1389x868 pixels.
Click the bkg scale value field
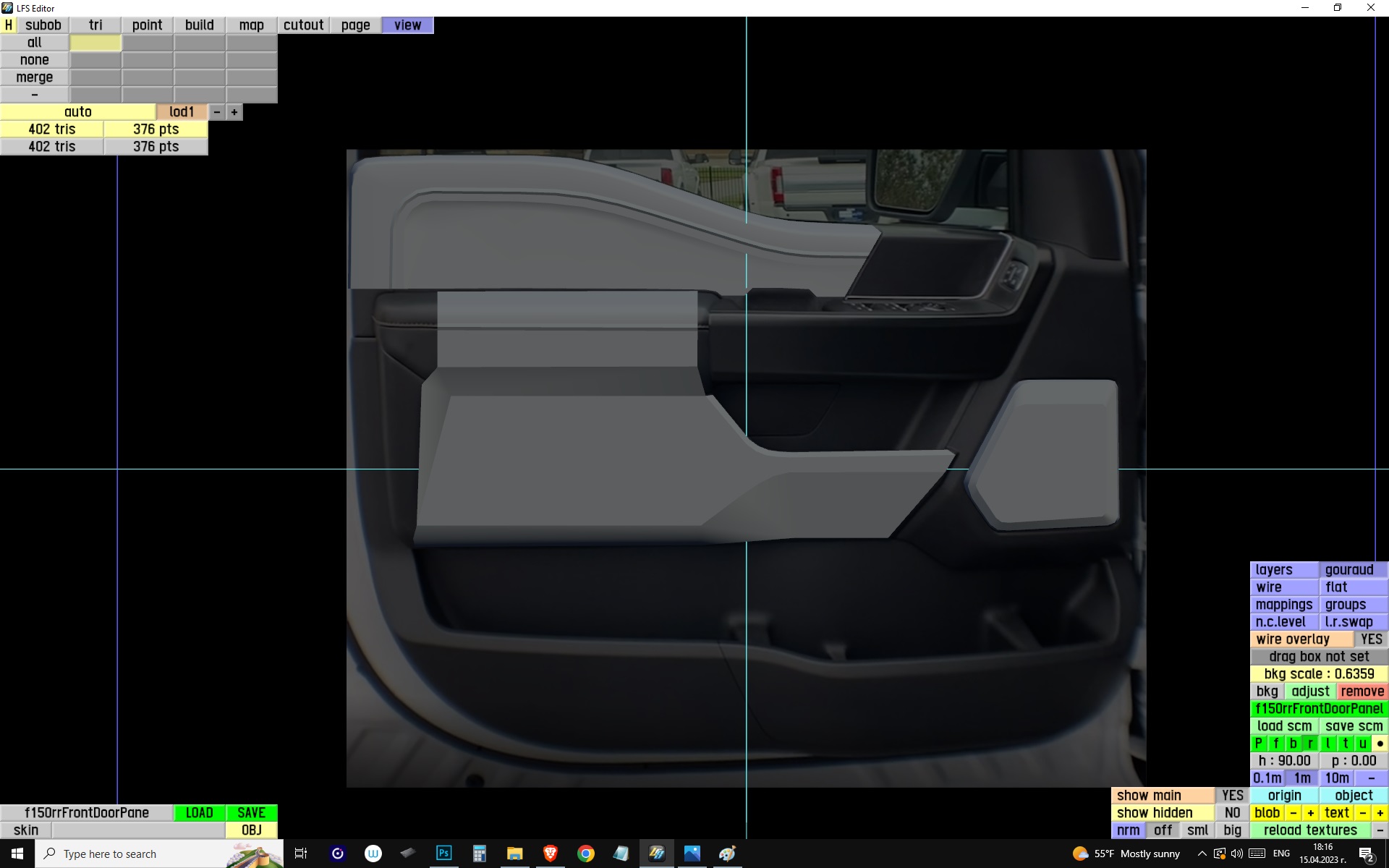(1318, 674)
